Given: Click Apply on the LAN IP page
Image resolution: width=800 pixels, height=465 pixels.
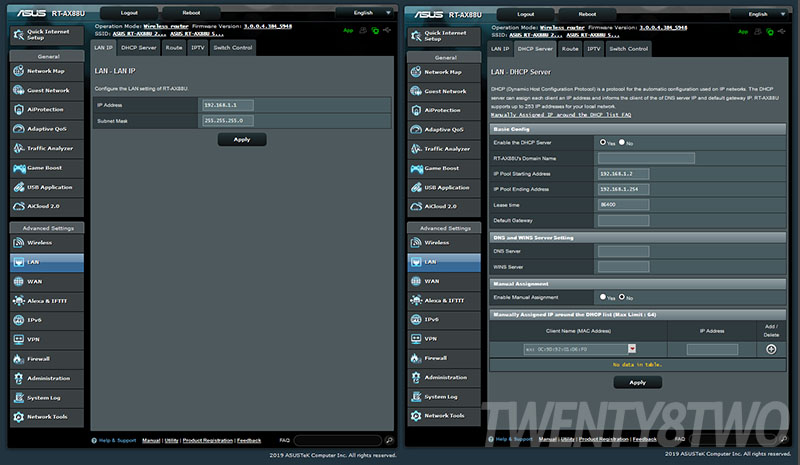Looking at the screenshot, I should point(242,139).
